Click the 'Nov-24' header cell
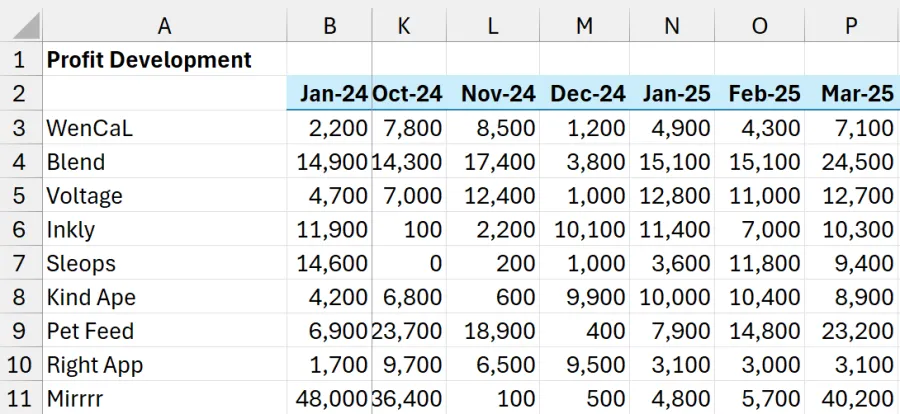This screenshot has height=414, width=900. tap(493, 93)
